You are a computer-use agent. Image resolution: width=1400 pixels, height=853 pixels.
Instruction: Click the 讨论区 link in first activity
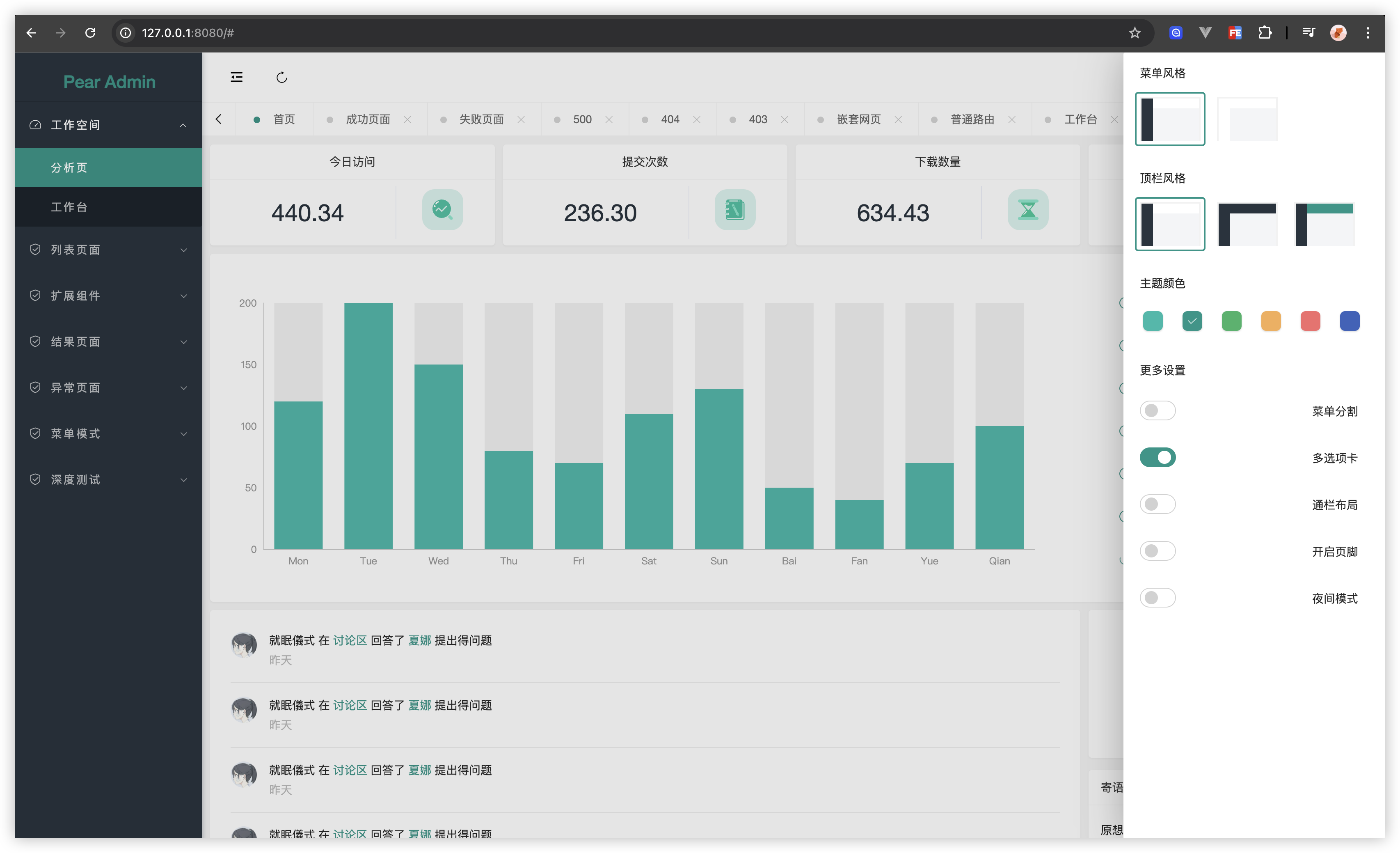coord(350,640)
